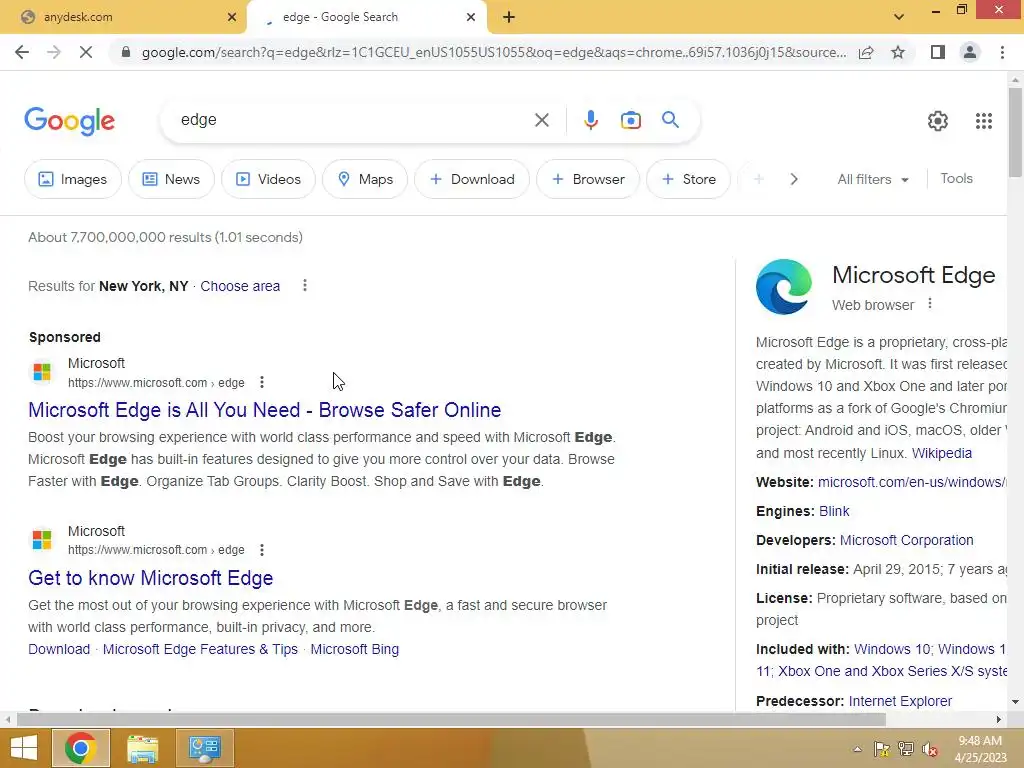Stop loading the page with X icon
The width and height of the screenshot is (1024, 768).
pyautogui.click(x=86, y=52)
